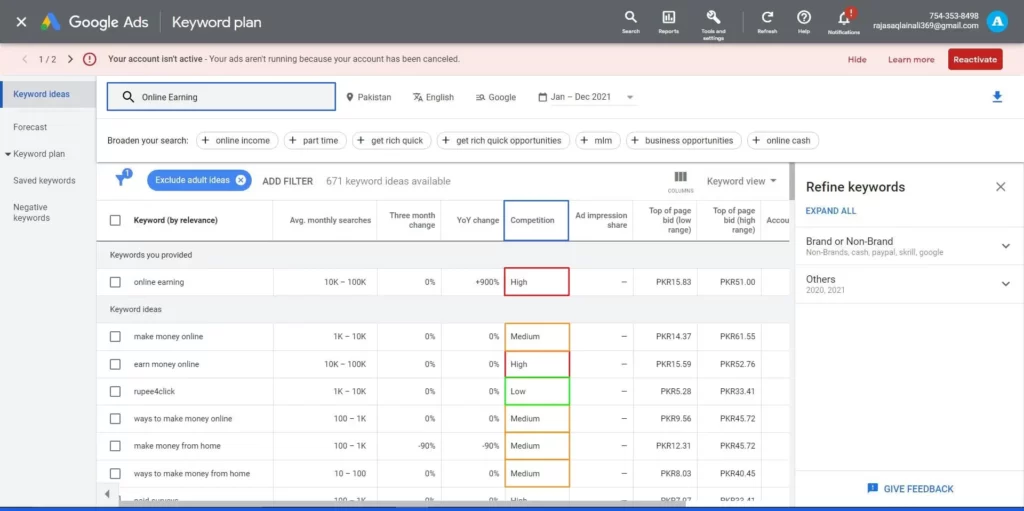Expand Brand or Non-Brand section

coord(1005,246)
